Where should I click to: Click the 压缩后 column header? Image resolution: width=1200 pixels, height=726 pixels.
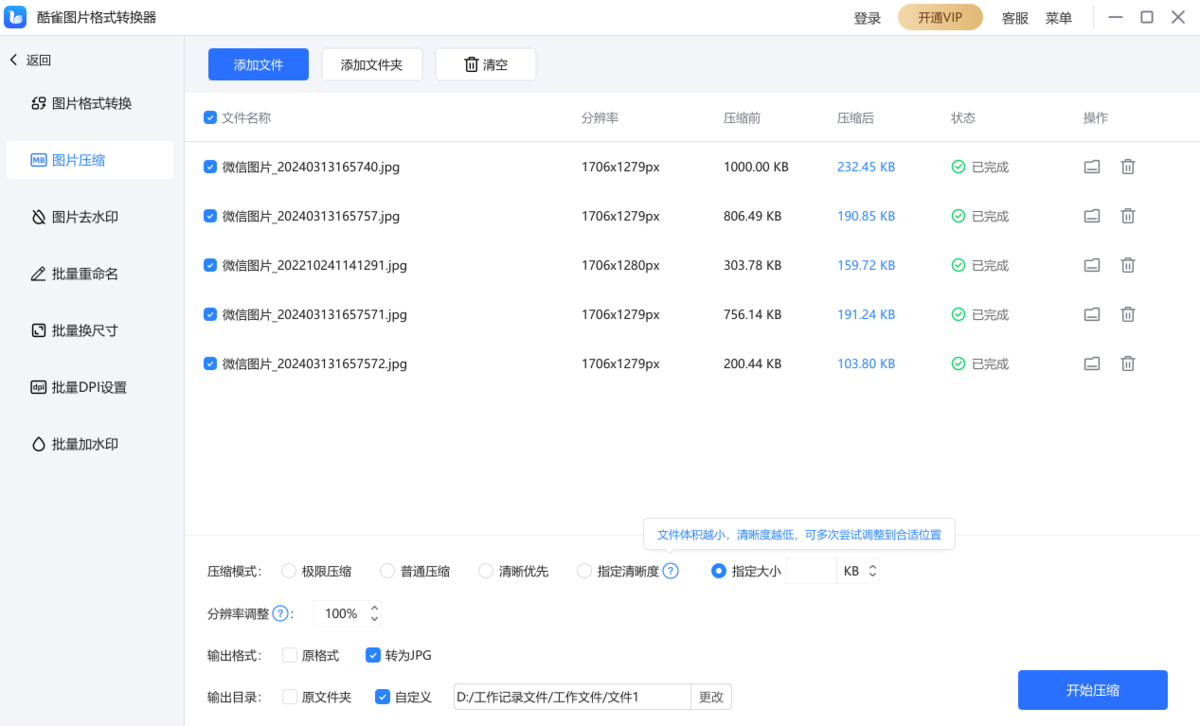click(x=855, y=117)
